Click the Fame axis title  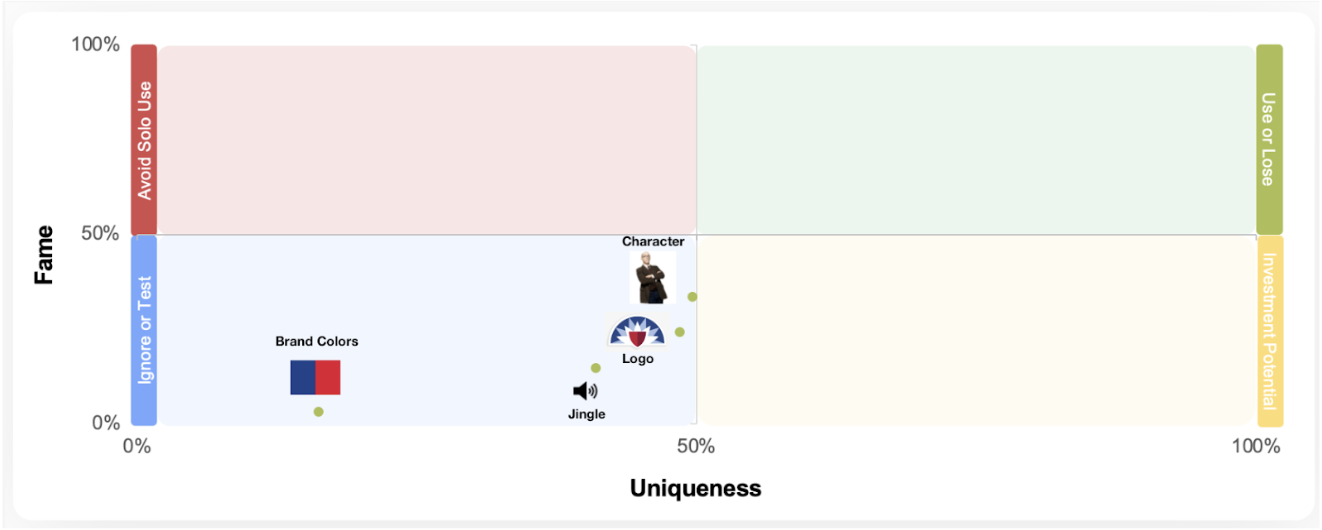point(44,255)
